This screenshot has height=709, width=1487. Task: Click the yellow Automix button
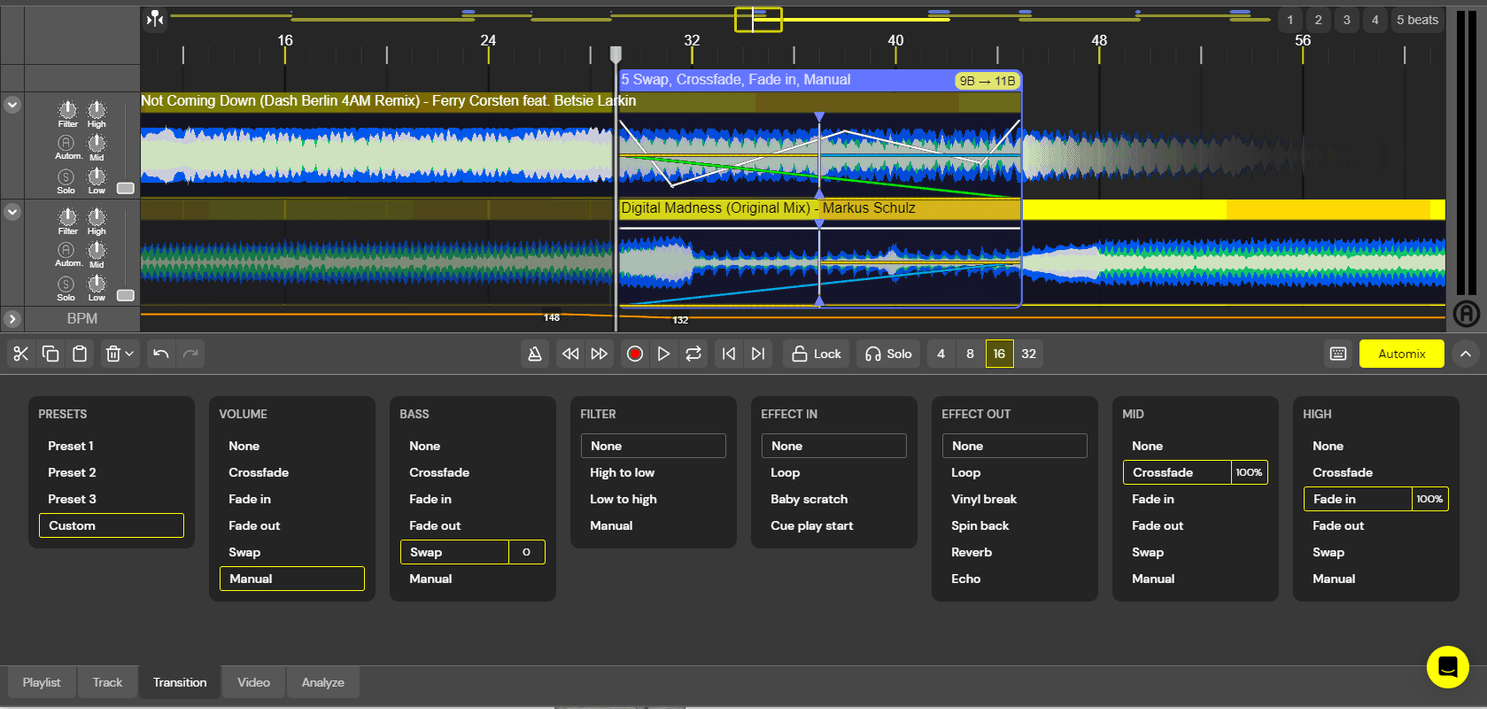[1401, 353]
